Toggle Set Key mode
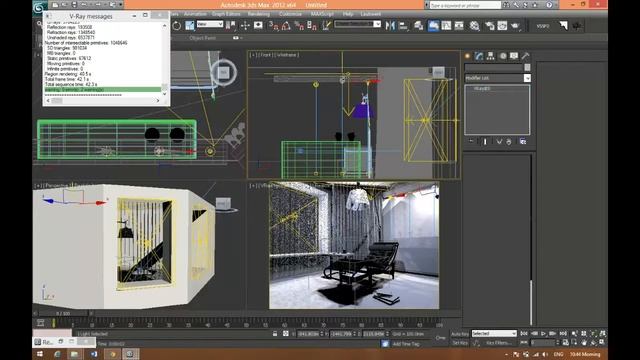 460,343
